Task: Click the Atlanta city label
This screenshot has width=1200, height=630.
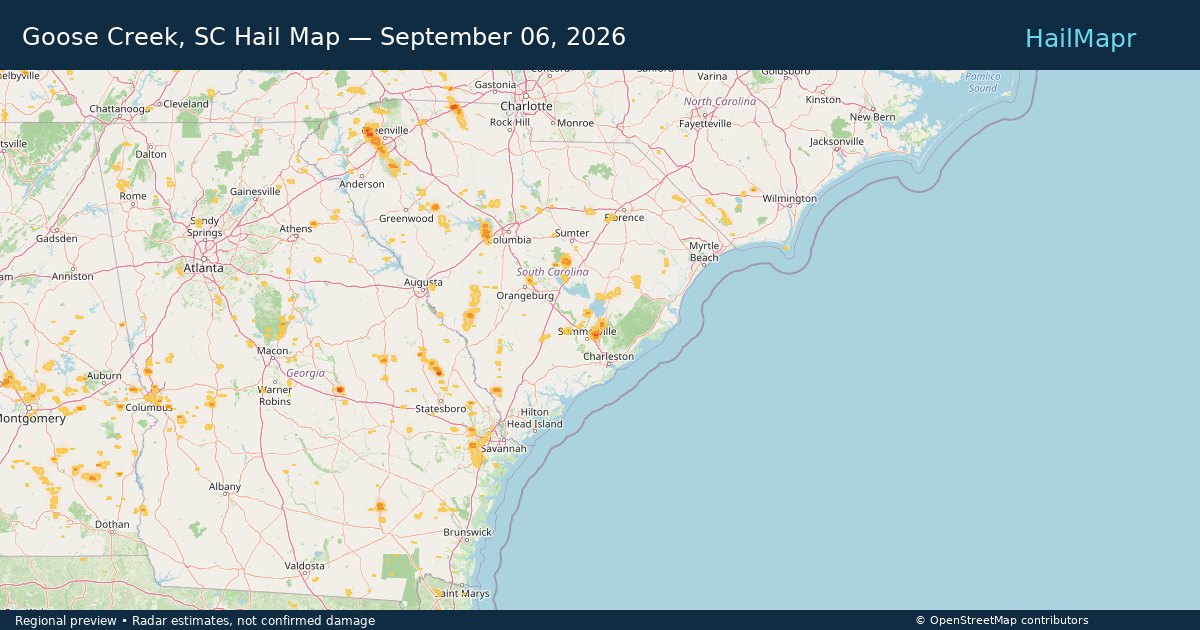Action: (203, 268)
